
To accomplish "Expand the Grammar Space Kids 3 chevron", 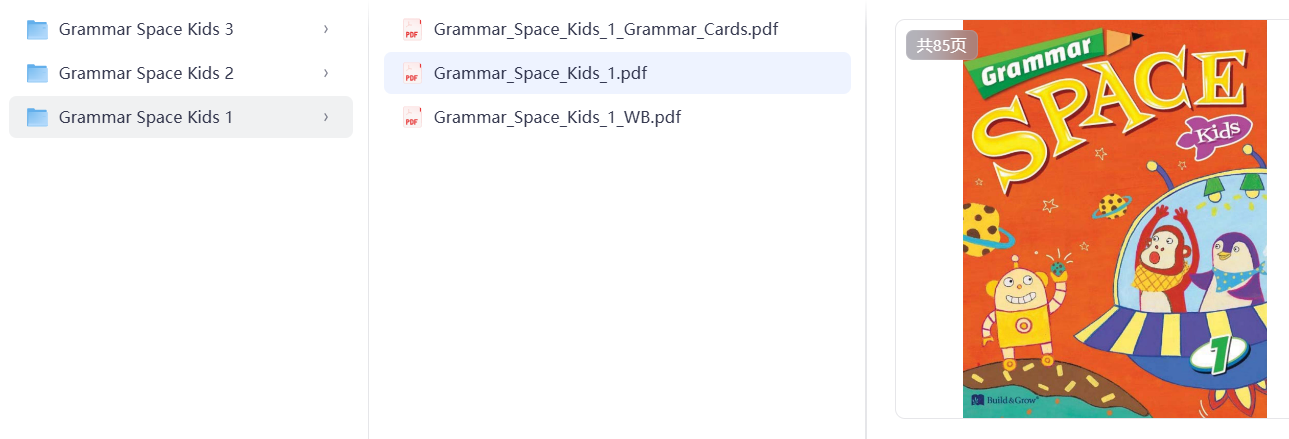I will click(x=326, y=29).
